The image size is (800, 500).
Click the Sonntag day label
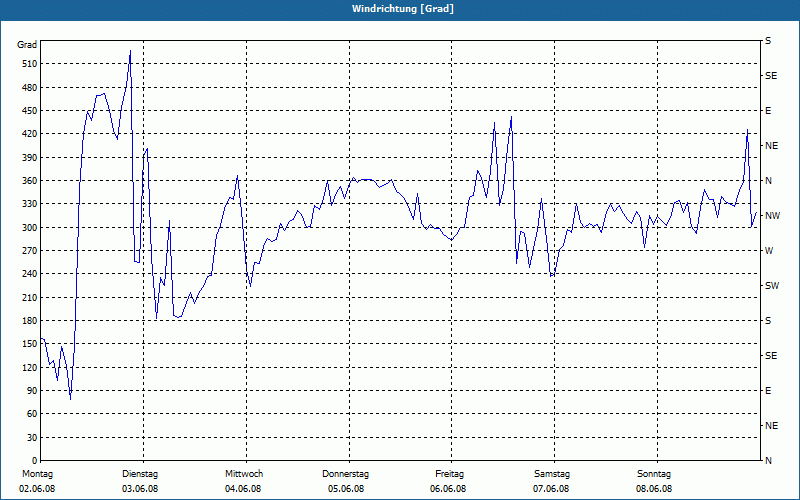click(x=654, y=474)
